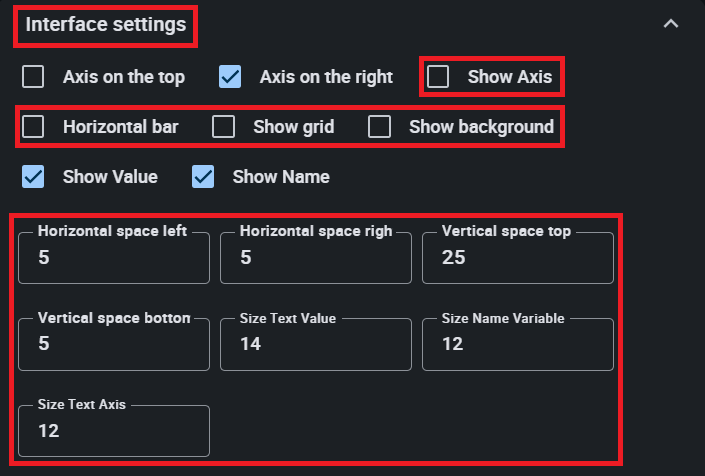The width and height of the screenshot is (705, 476).
Task: Click the "Show Value" label text
Action: [x=110, y=177]
